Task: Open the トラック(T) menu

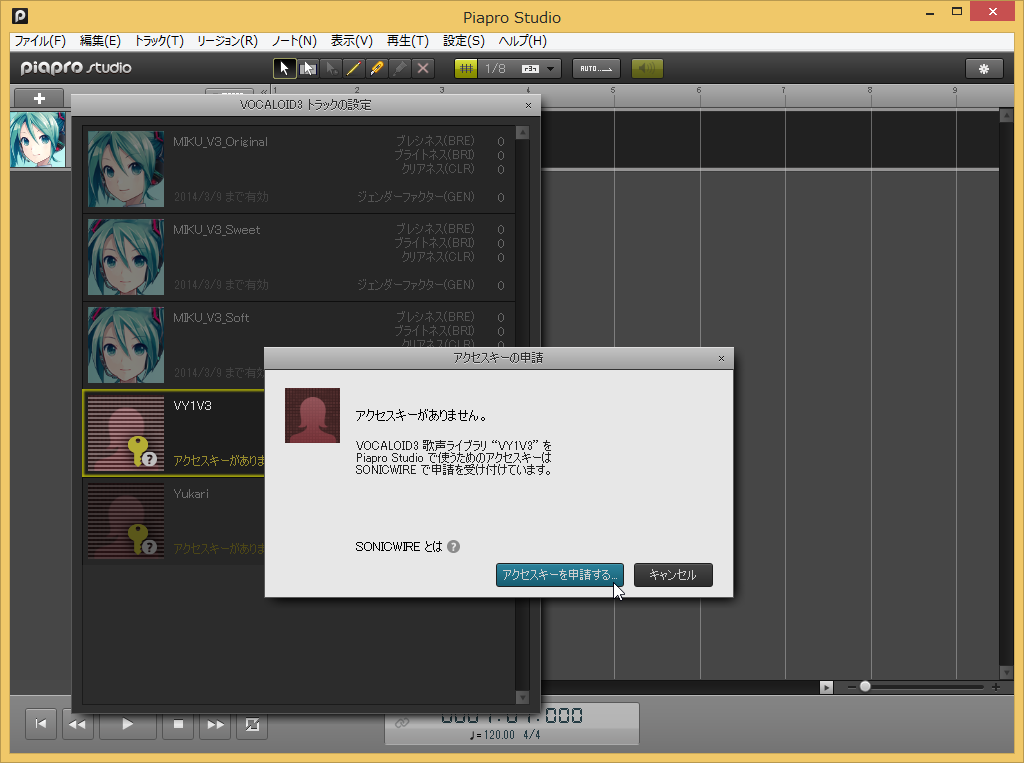Action: [159, 41]
